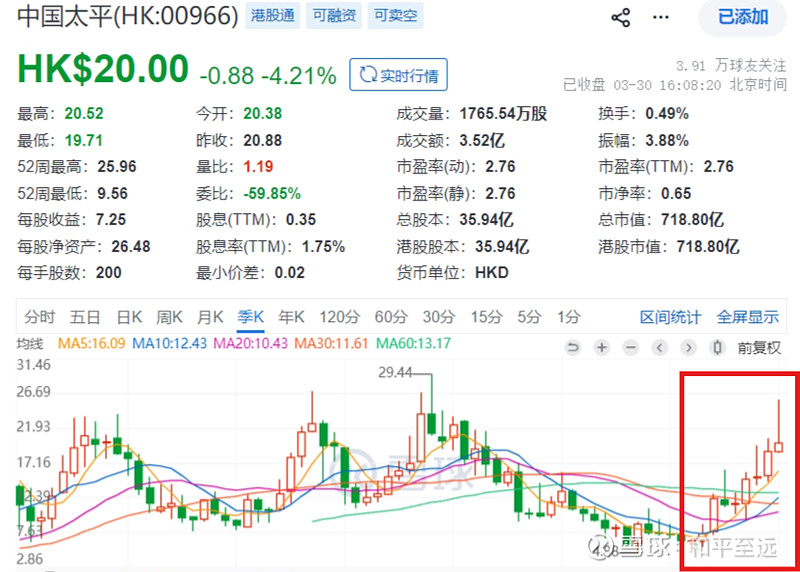Click the MA30:11.61 indicator label
This screenshot has height=572, width=800.
[331, 343]
